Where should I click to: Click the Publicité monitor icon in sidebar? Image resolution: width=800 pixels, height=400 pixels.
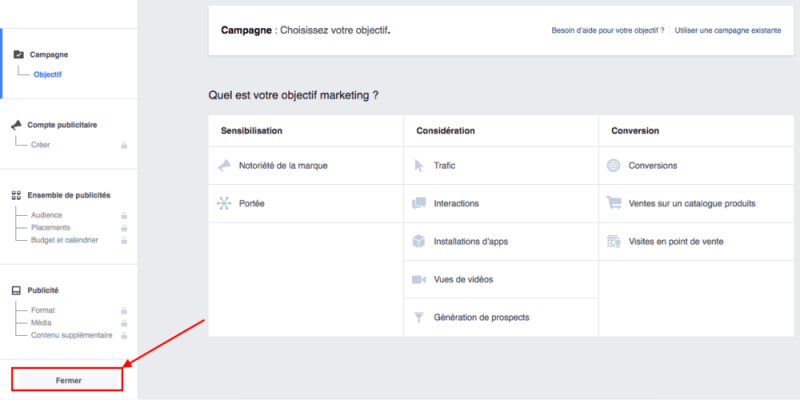click(x=16, y=291)
